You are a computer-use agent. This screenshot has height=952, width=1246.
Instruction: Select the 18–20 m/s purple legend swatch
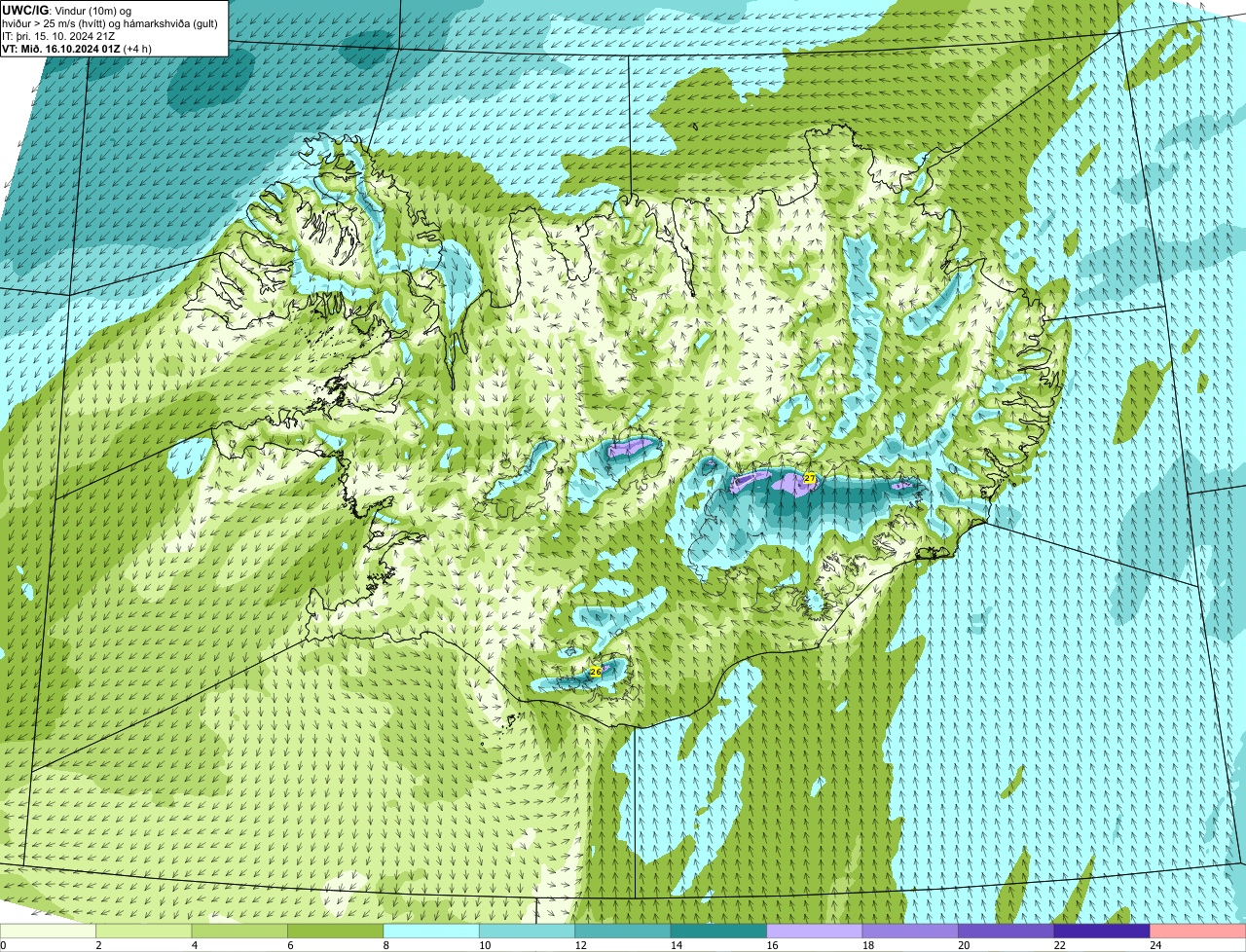pyautogui.click(x=910, y=932)
